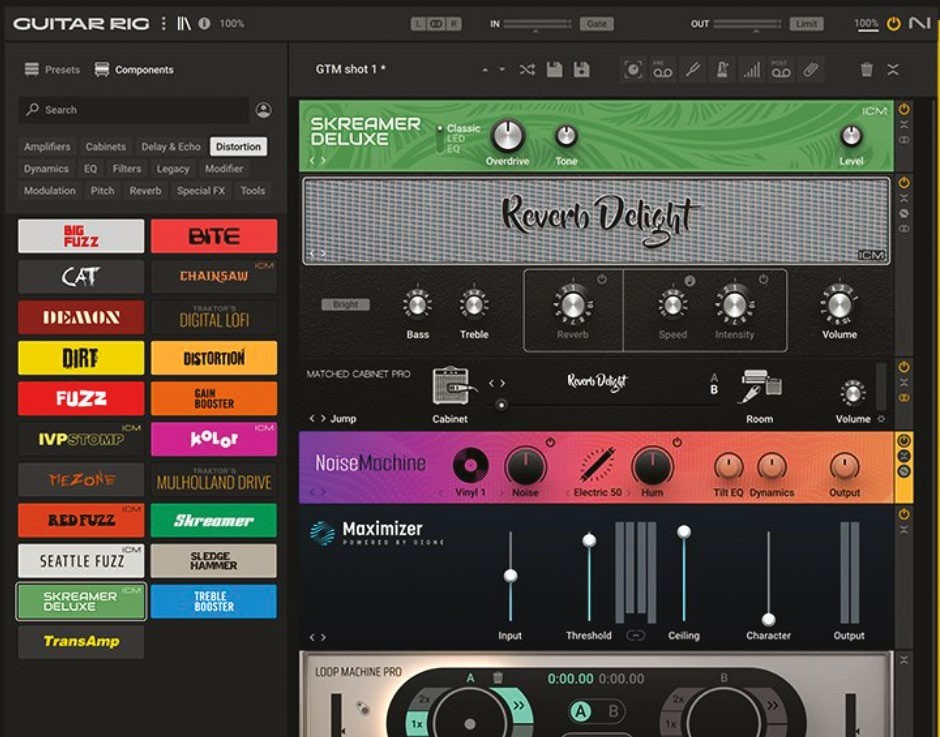
Task: Enable the input Gate
Action: tap(596, 23)
